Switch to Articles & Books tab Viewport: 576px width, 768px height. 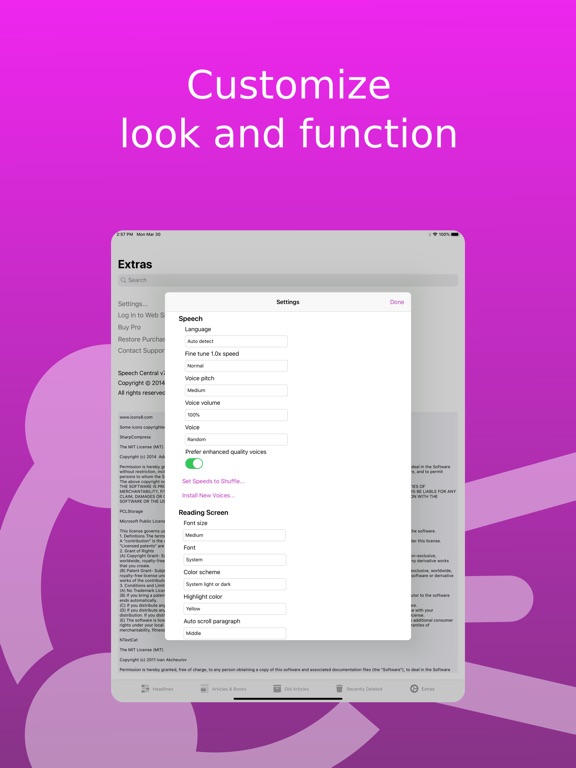coord(223,689)
